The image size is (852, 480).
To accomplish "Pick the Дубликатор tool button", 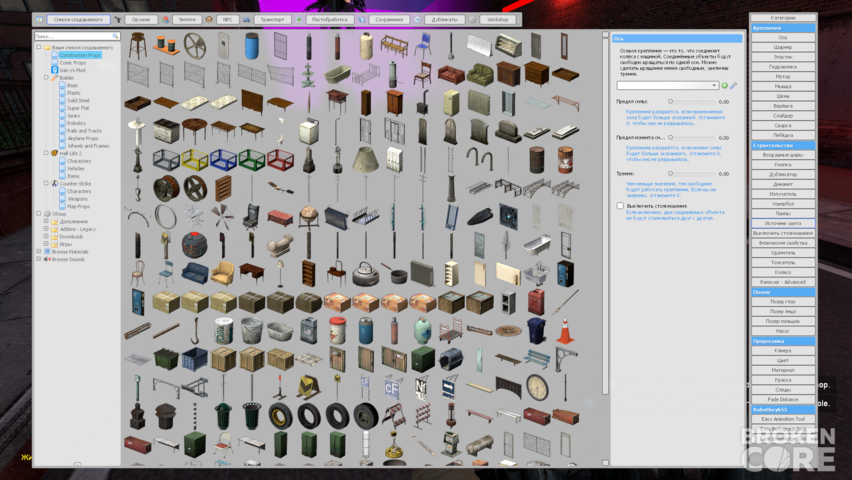I will pyautogui.click(x=783, y=174).
